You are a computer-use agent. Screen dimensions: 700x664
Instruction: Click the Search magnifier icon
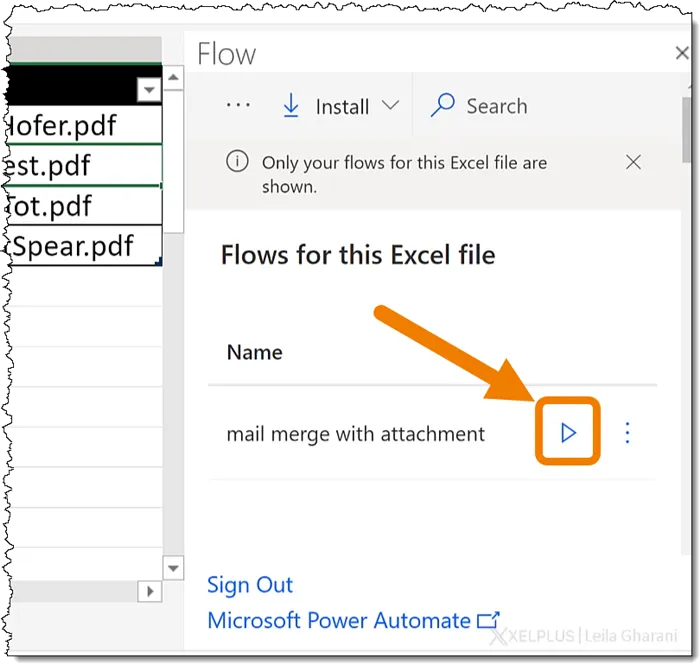click(442, 106)
